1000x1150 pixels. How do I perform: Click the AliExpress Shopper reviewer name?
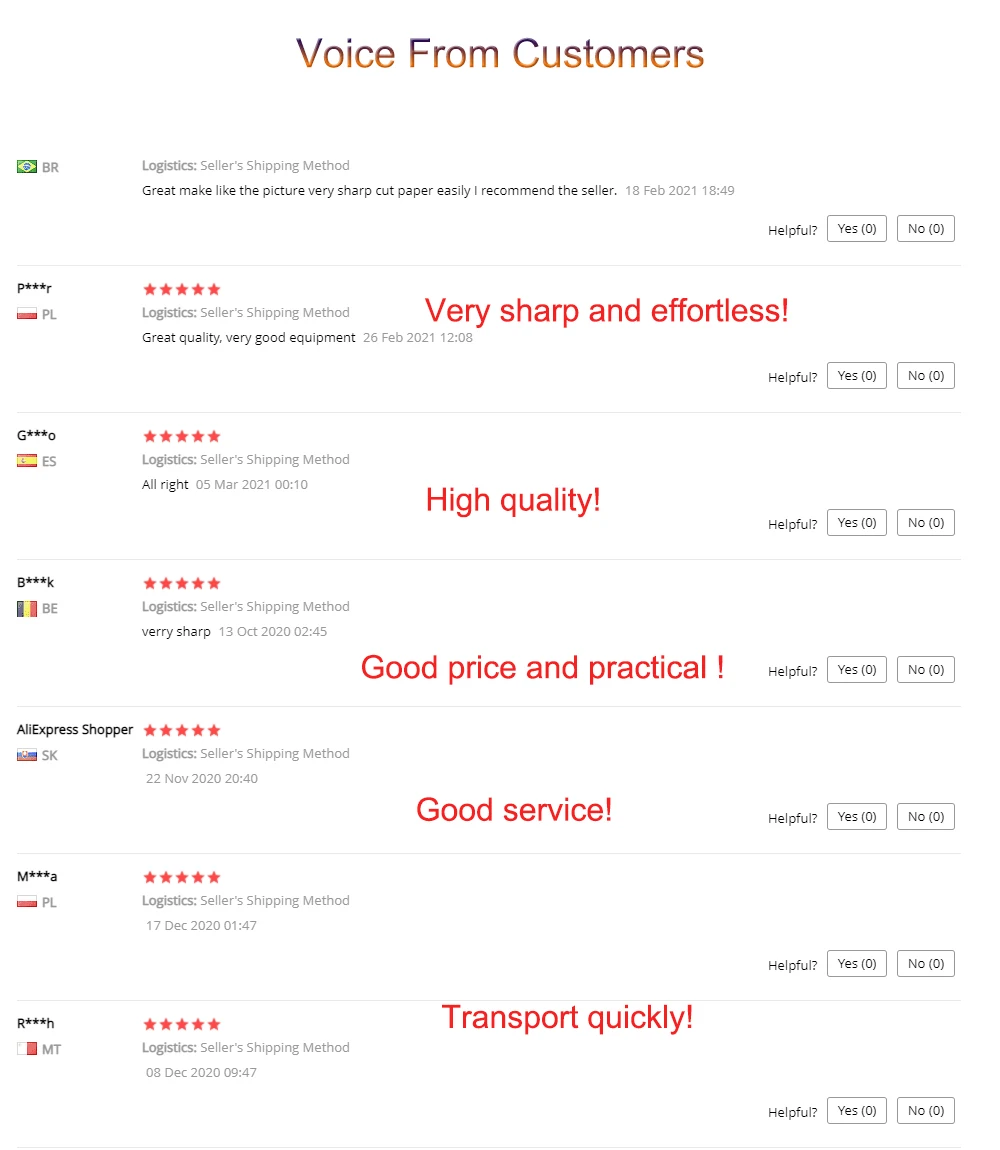tap(75, 730)
